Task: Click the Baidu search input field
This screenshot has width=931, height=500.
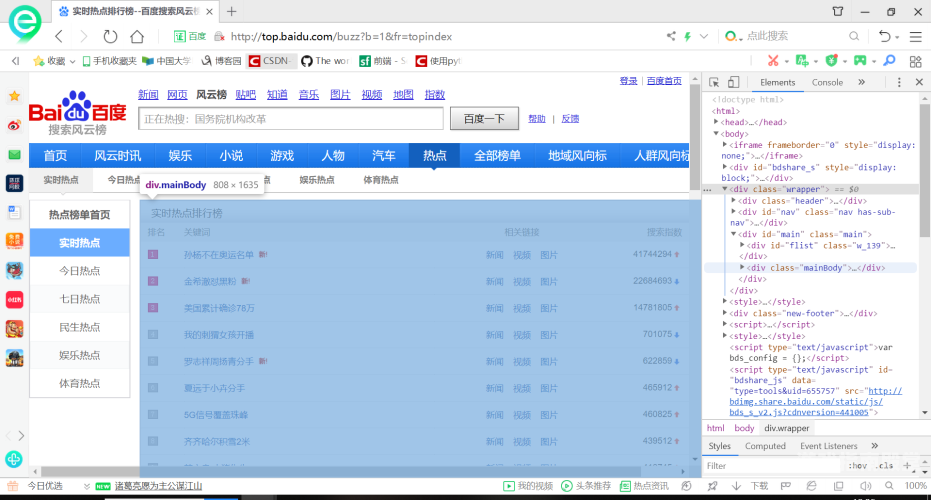Action: pyautogui.click(x=291, y=119)
